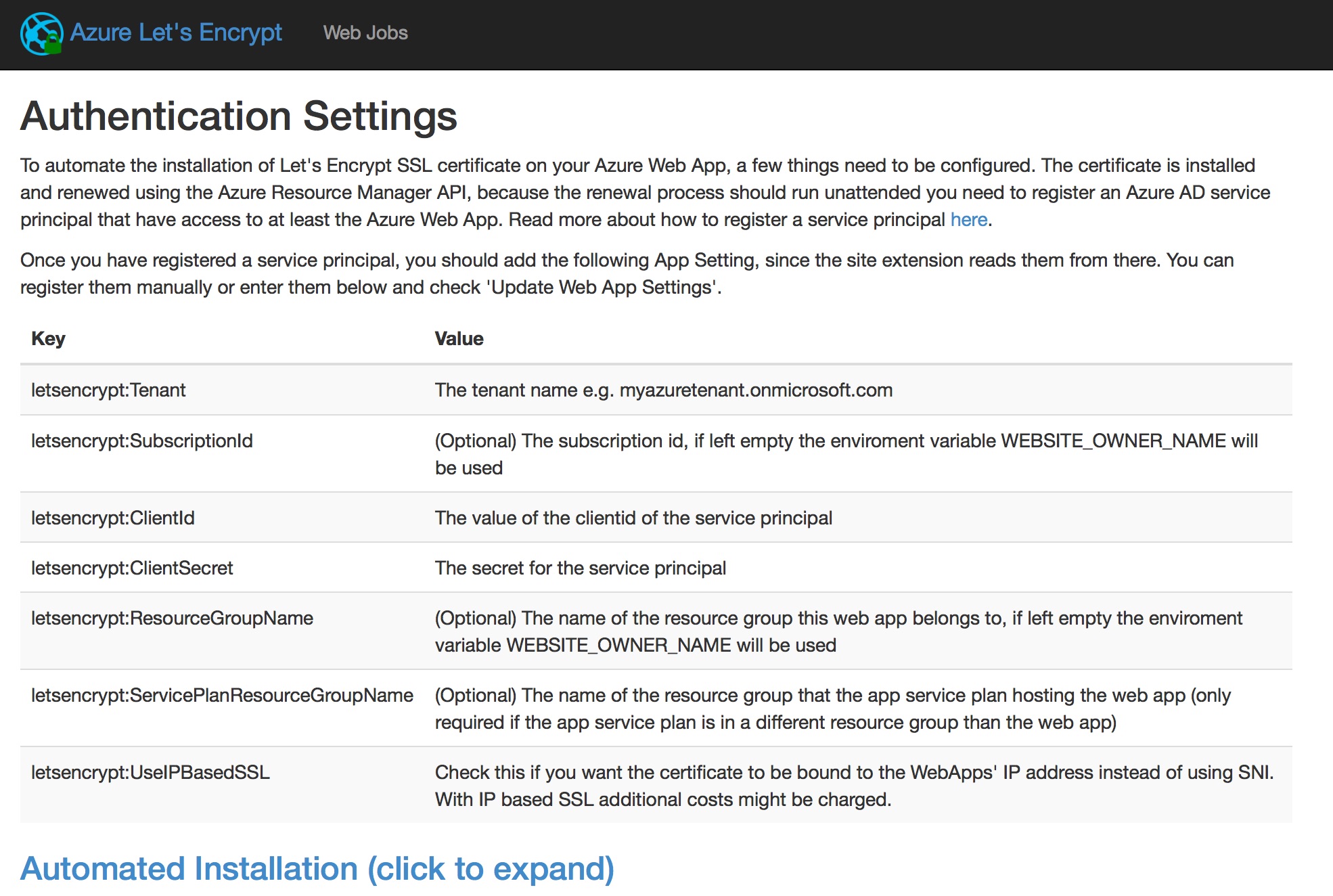
Task: Open the Web Jobs menu item
Action: [x=365, y=32]
